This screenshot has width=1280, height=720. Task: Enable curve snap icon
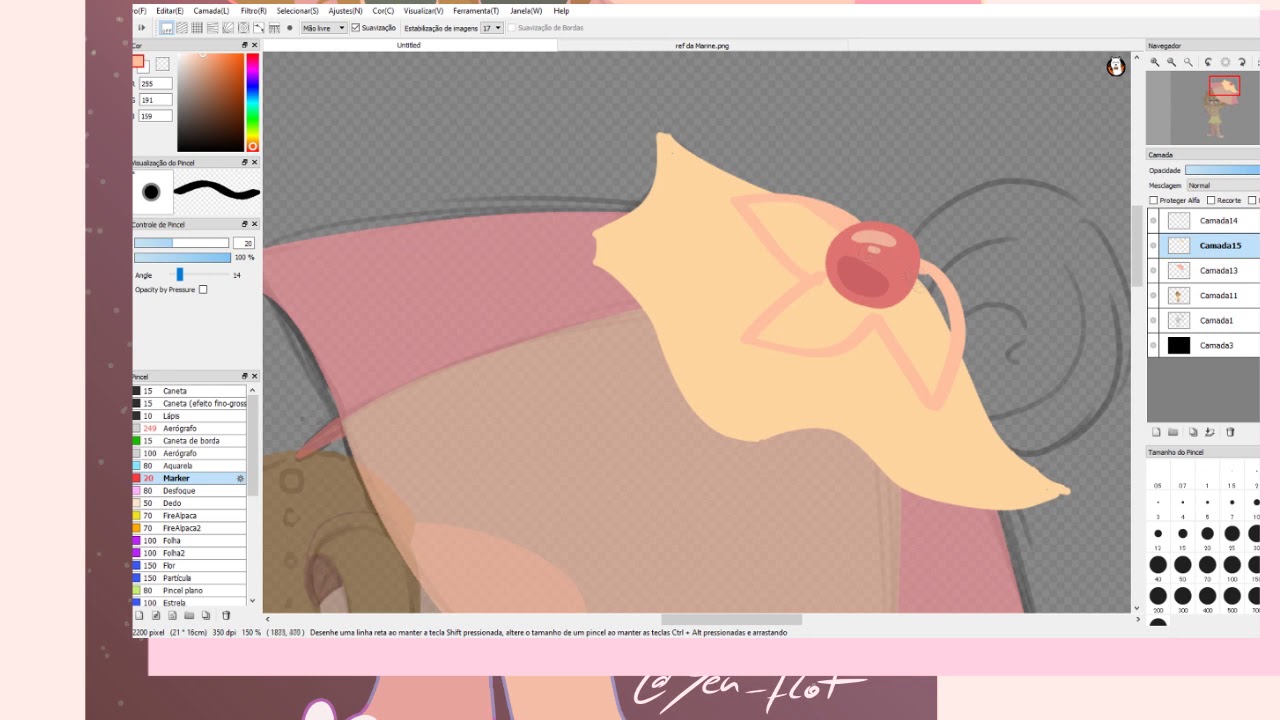coord(258,28)
